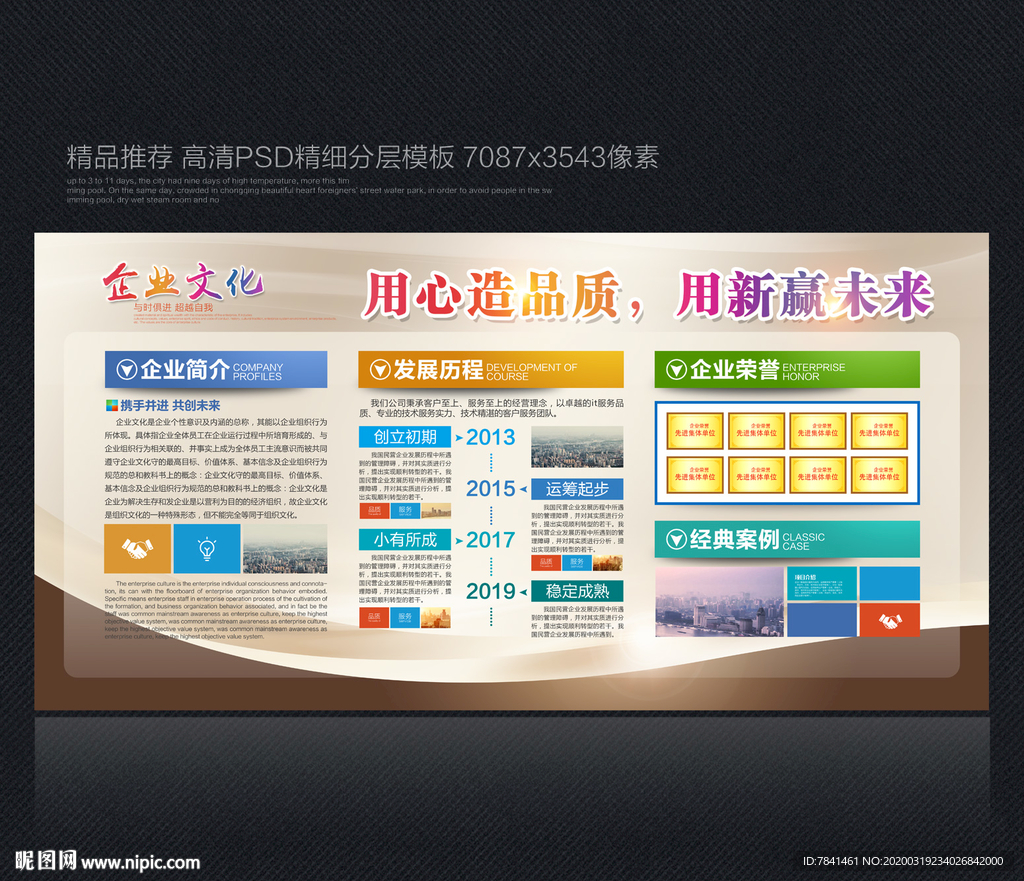This screenshot has width=1024, height=881.
Task: Open the city photo beside 2013
Action: pyautogui.click(x=577, y=447)
